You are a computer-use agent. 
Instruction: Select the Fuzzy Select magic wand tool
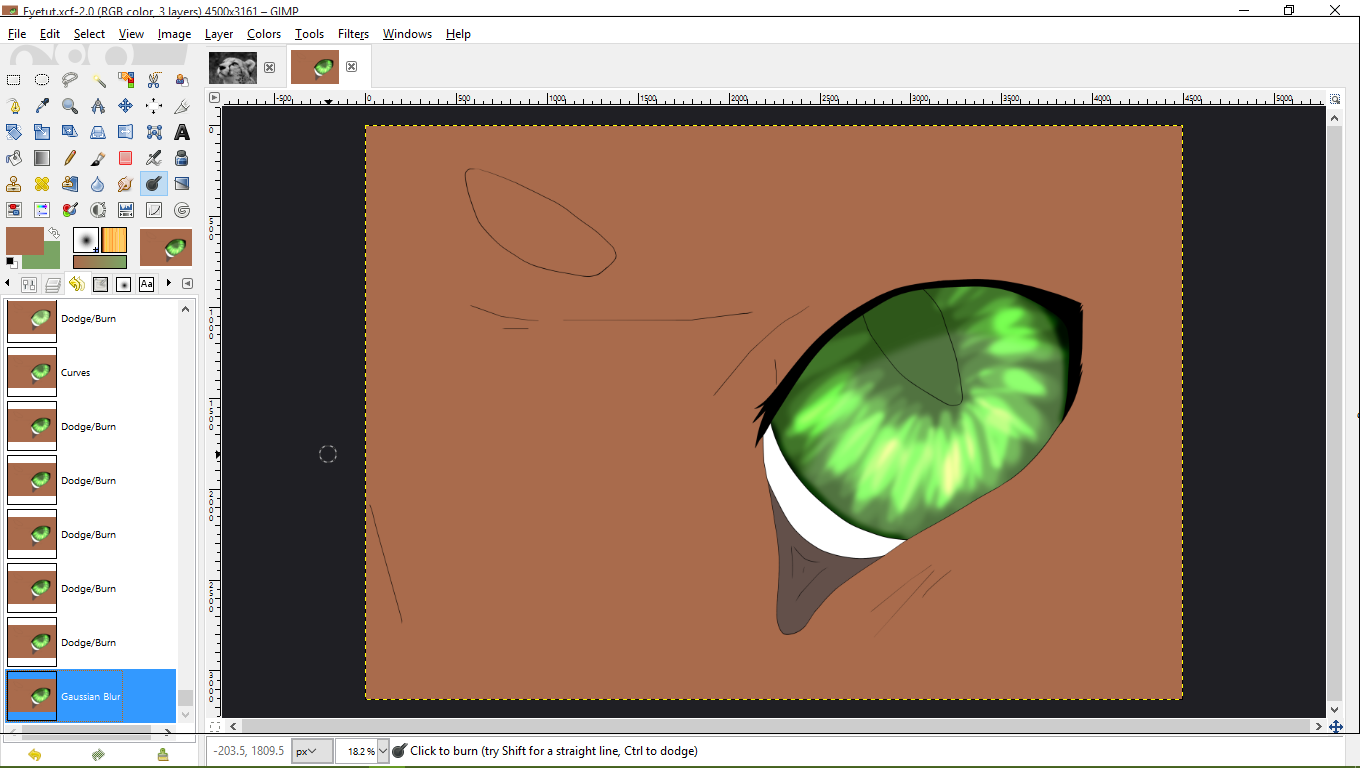[98, 80]
